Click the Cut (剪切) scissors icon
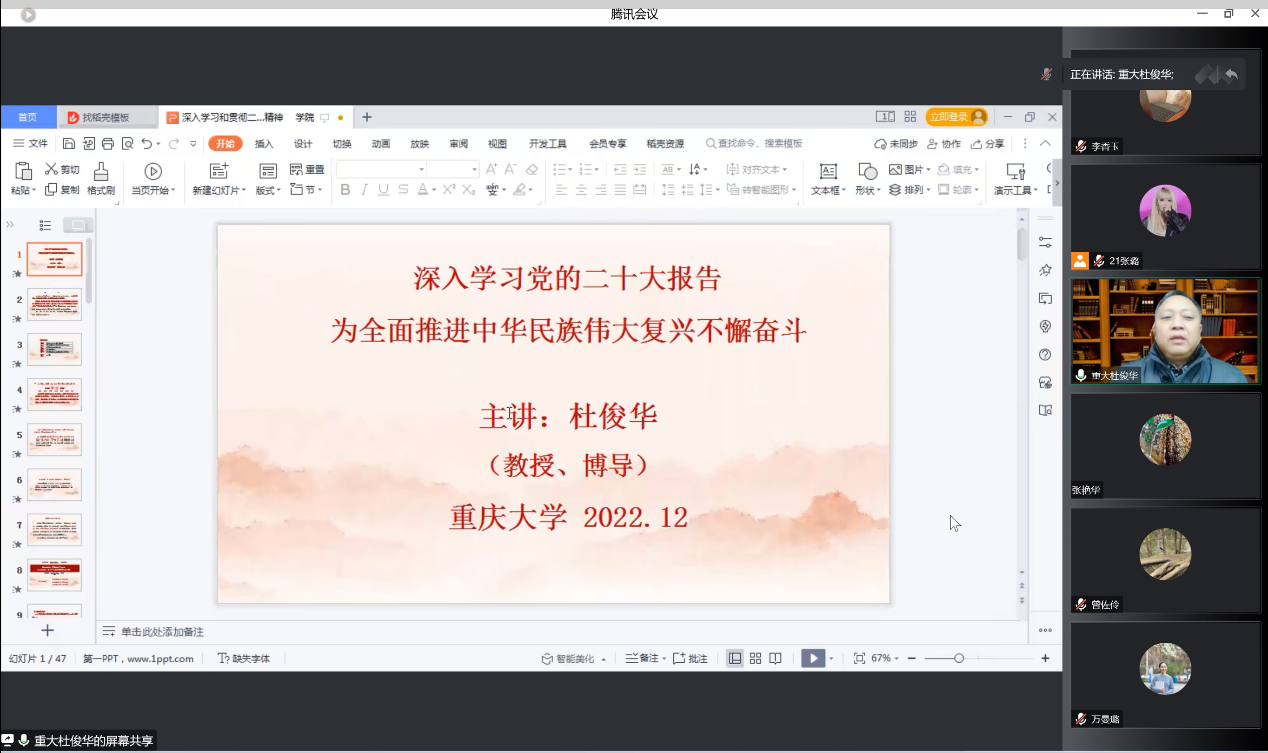 coord(51,170)
